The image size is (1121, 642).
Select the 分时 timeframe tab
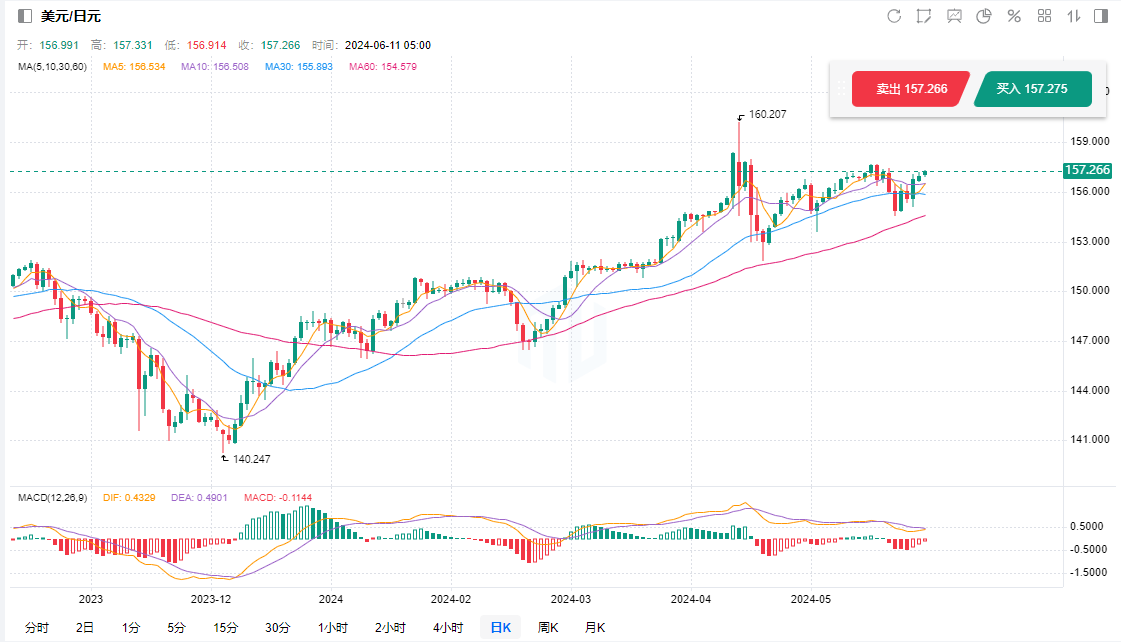click(36, 627)
